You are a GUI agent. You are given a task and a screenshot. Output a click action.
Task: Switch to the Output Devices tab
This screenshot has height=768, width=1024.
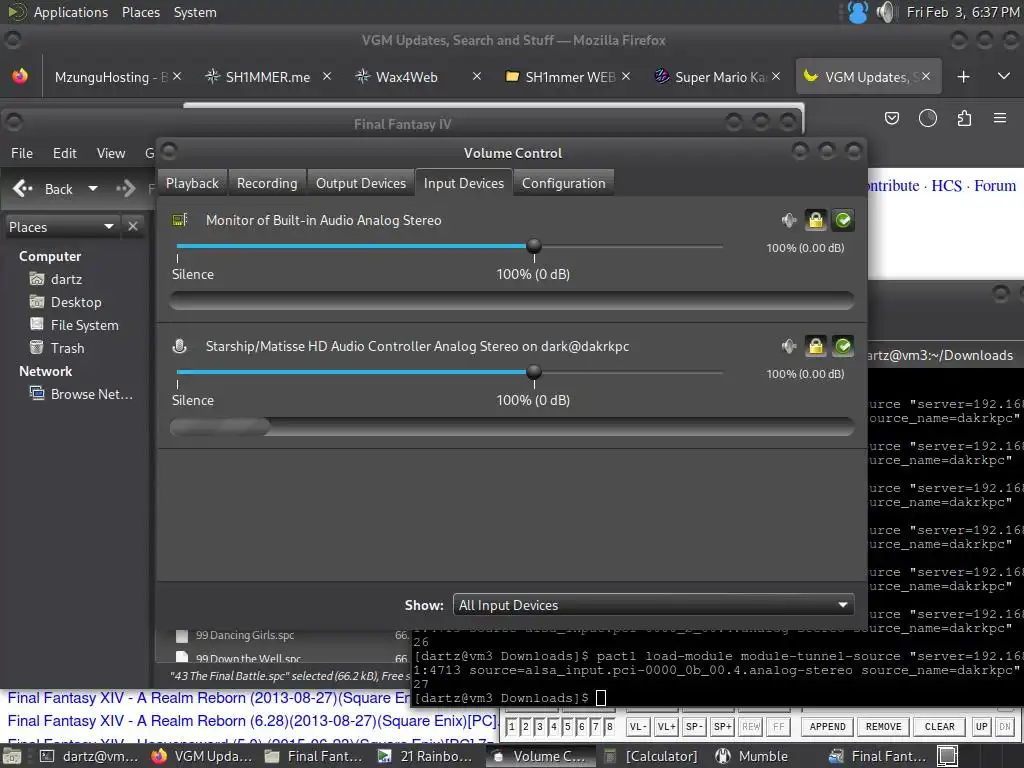(361, 184)
